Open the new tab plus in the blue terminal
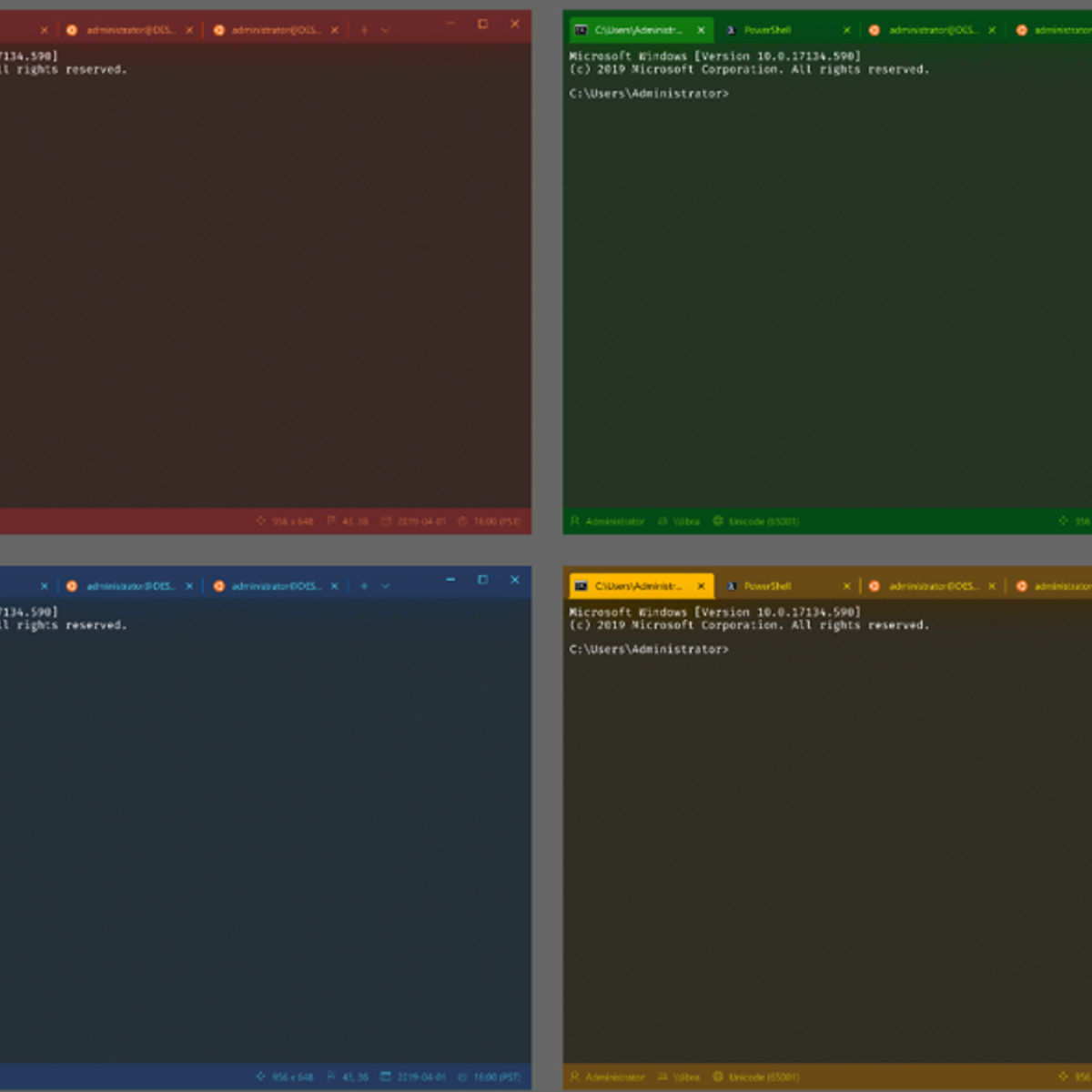Viewport: 1092px width, 1092px height. coord(364,586)
